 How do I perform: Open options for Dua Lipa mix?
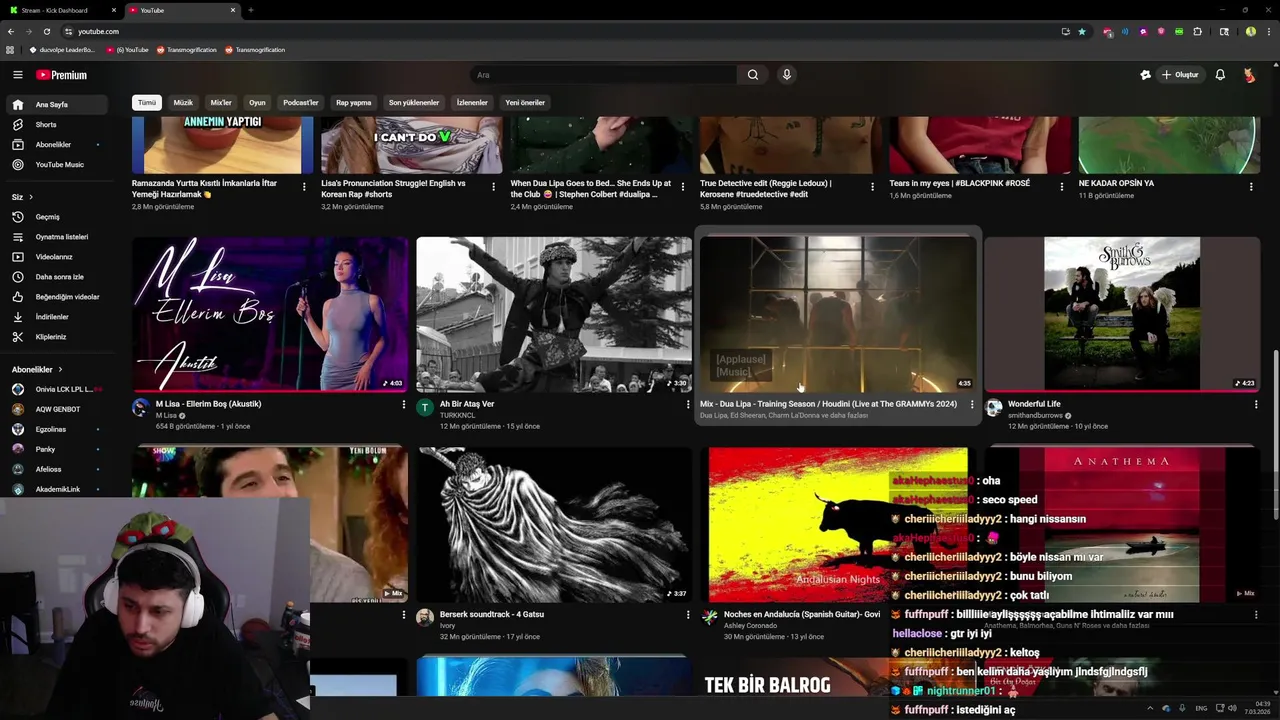[972, 404]
